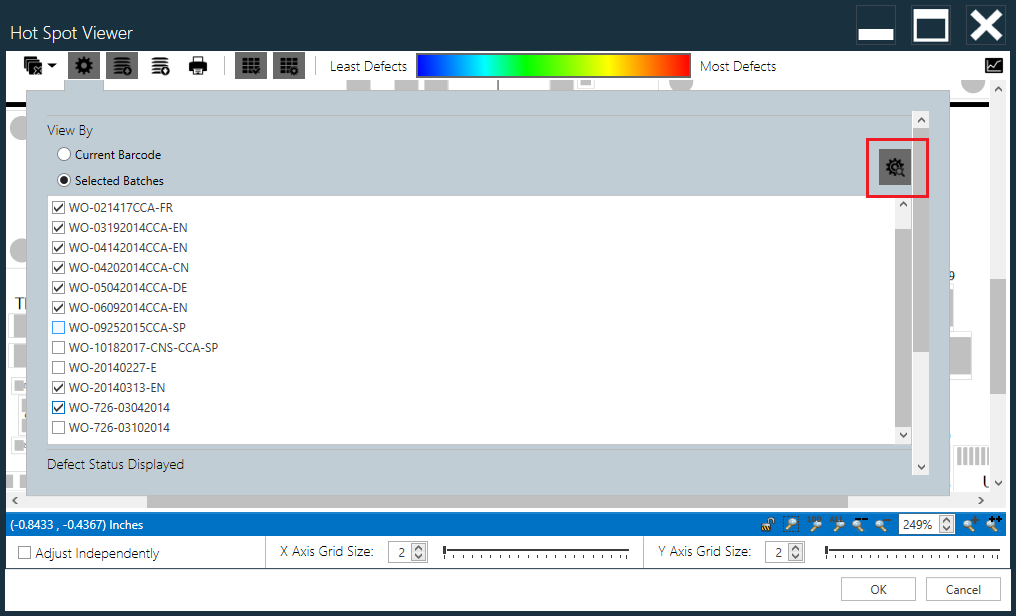Select the Current Barcode radio button

(x=63, y=154)
